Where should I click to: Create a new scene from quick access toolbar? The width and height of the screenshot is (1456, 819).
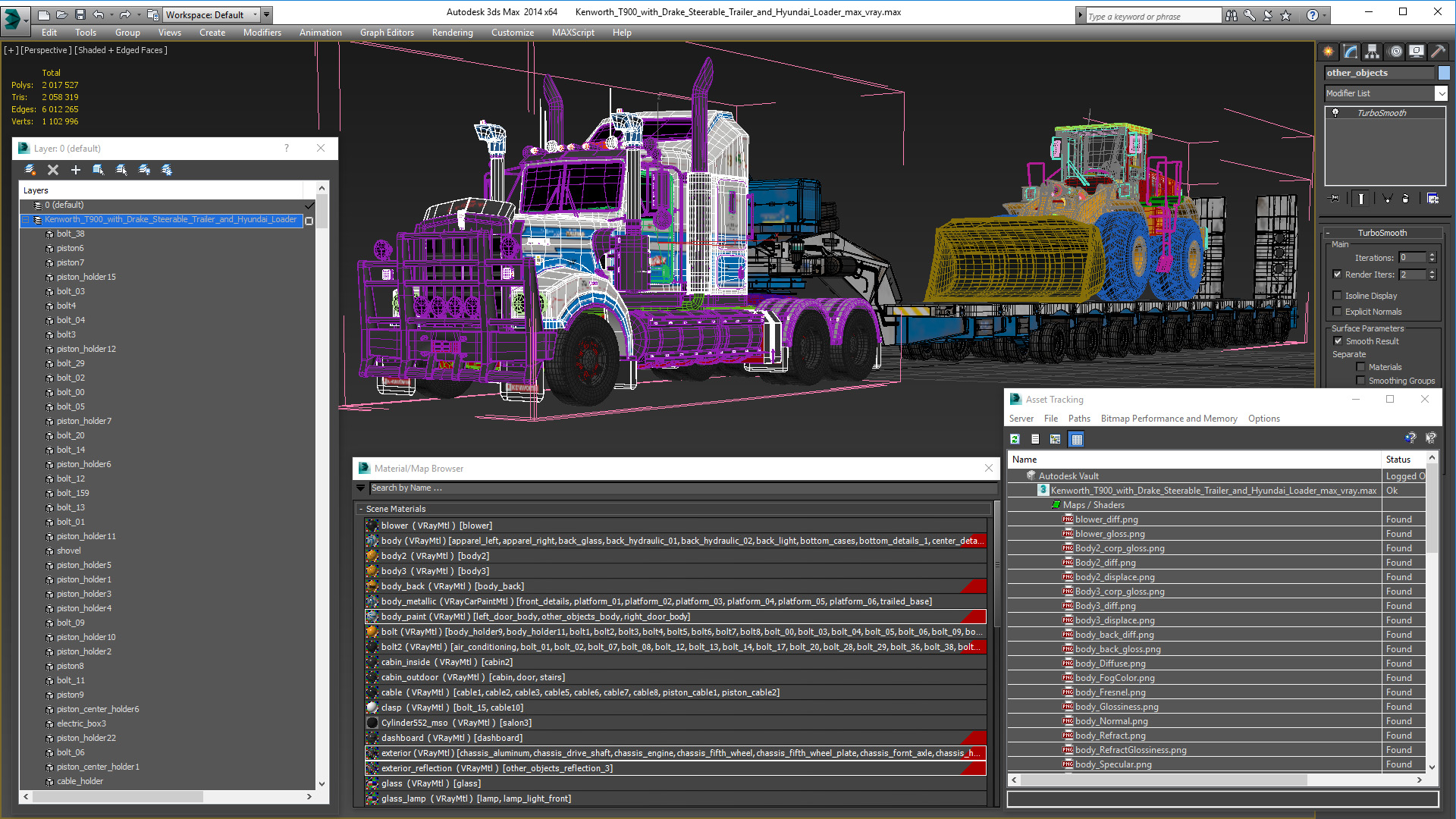click(x=44, y=14)
